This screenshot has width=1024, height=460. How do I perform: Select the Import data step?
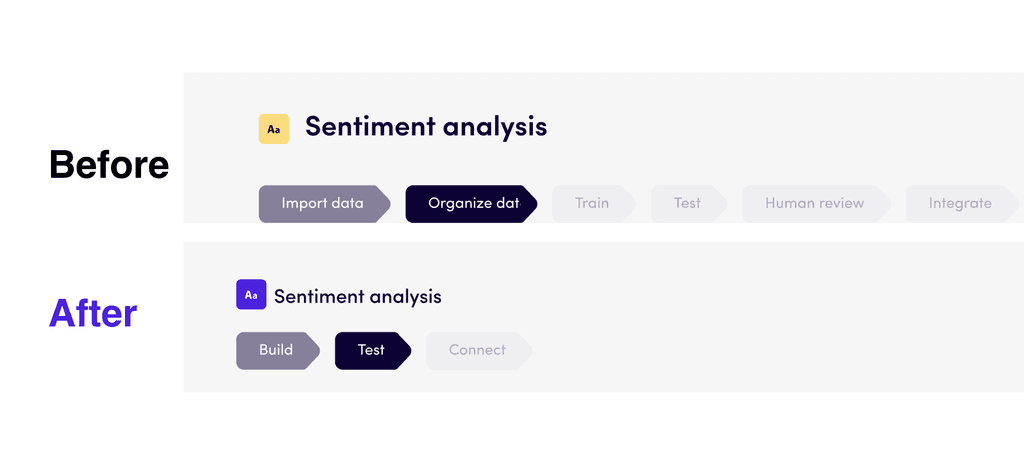322,204
